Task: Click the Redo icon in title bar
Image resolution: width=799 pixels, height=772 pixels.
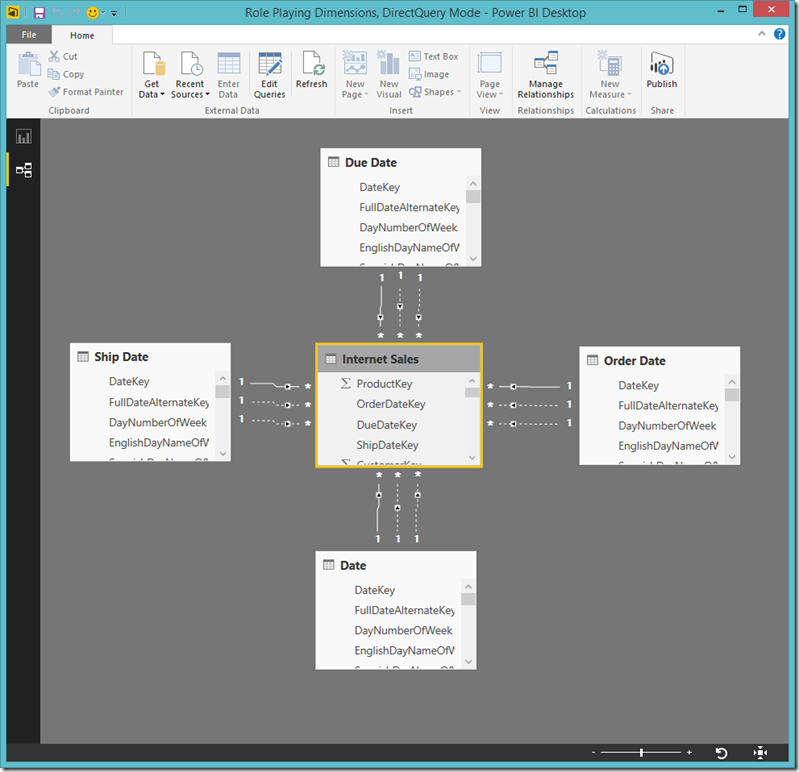Action: 74,13
